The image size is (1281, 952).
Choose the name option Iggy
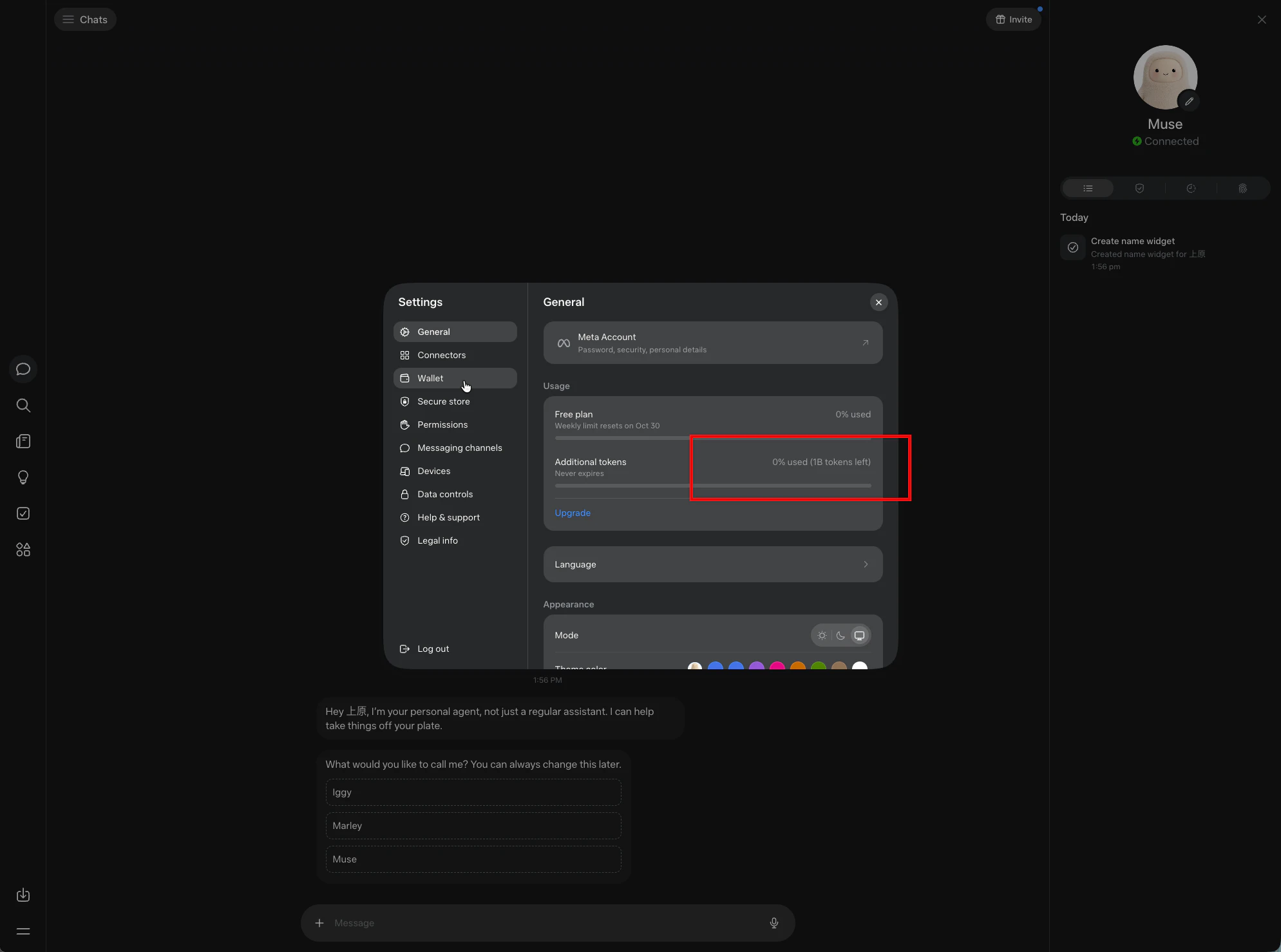click(473, 792)
